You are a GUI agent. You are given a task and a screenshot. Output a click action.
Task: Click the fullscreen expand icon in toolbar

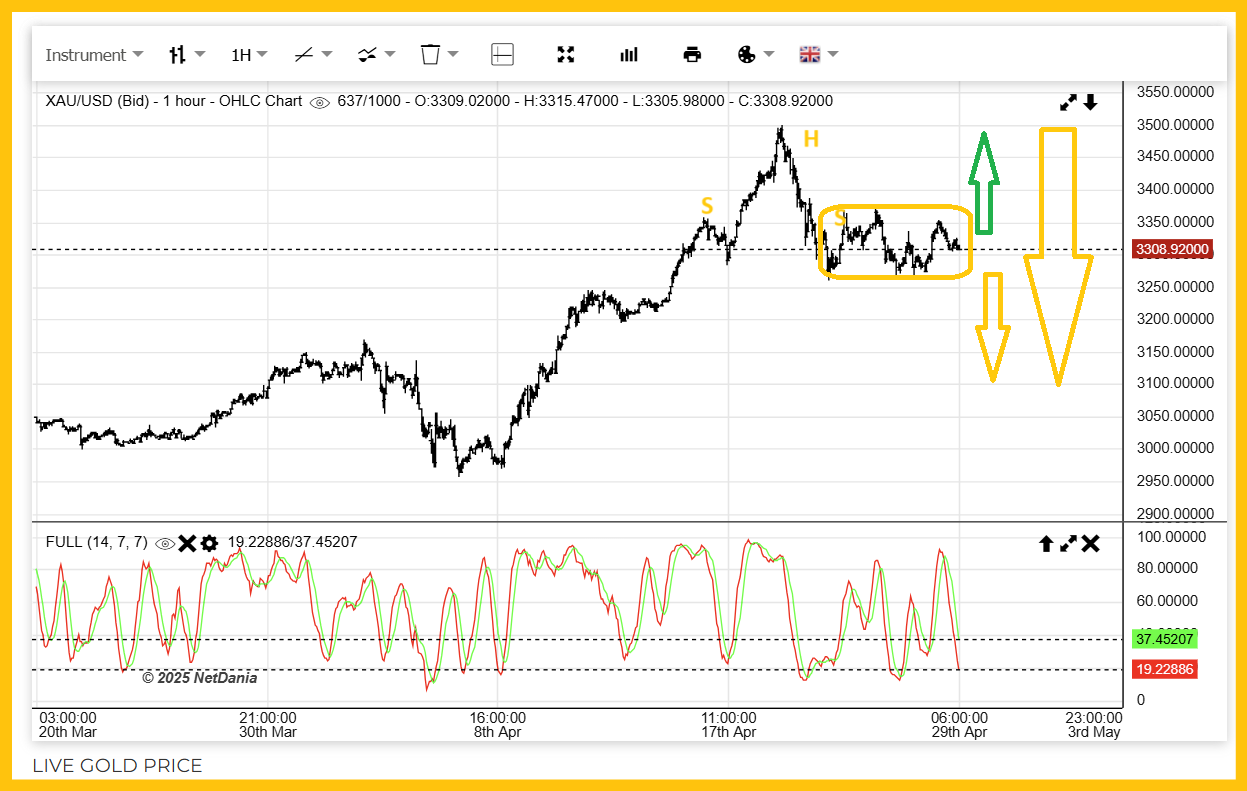click(566, 55)
